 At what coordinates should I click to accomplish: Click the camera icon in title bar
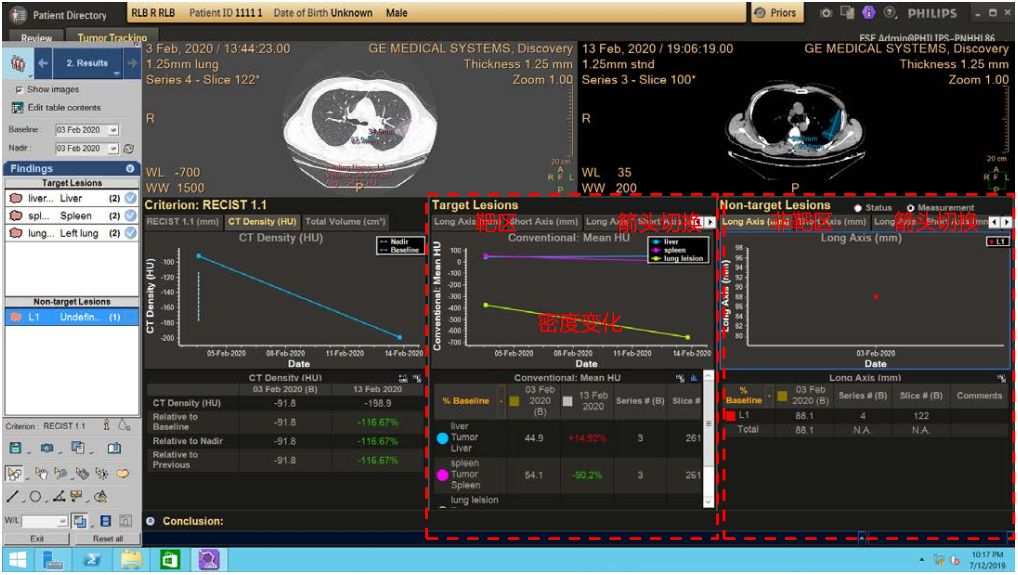pos(826,13)
